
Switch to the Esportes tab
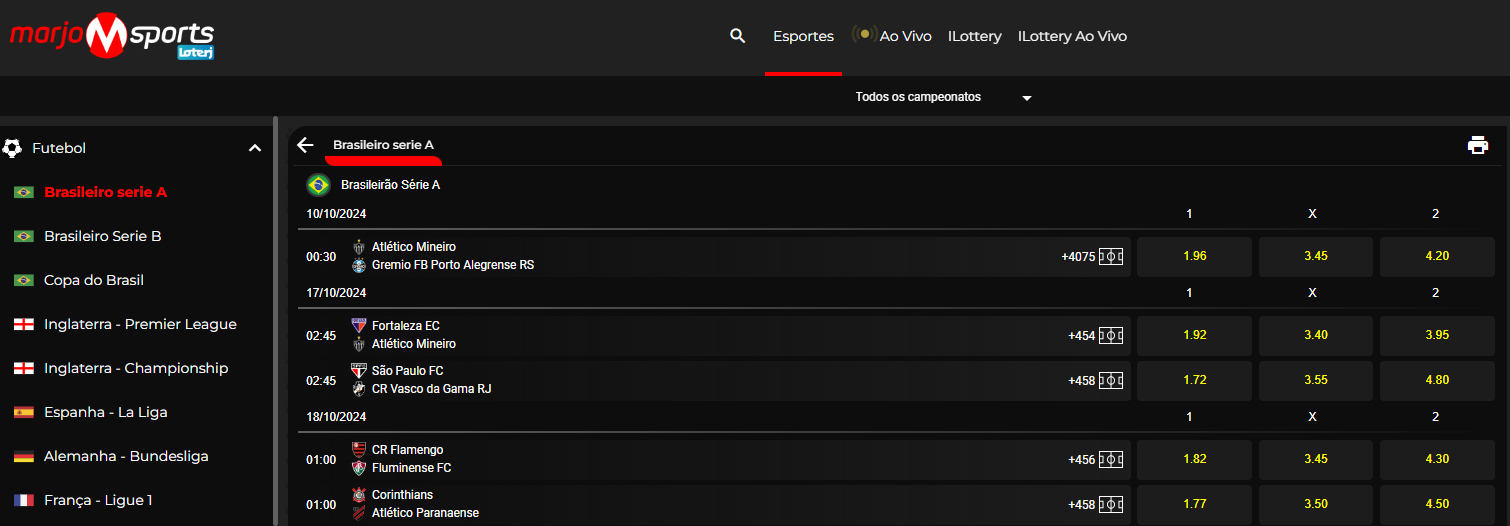(803, 36)
